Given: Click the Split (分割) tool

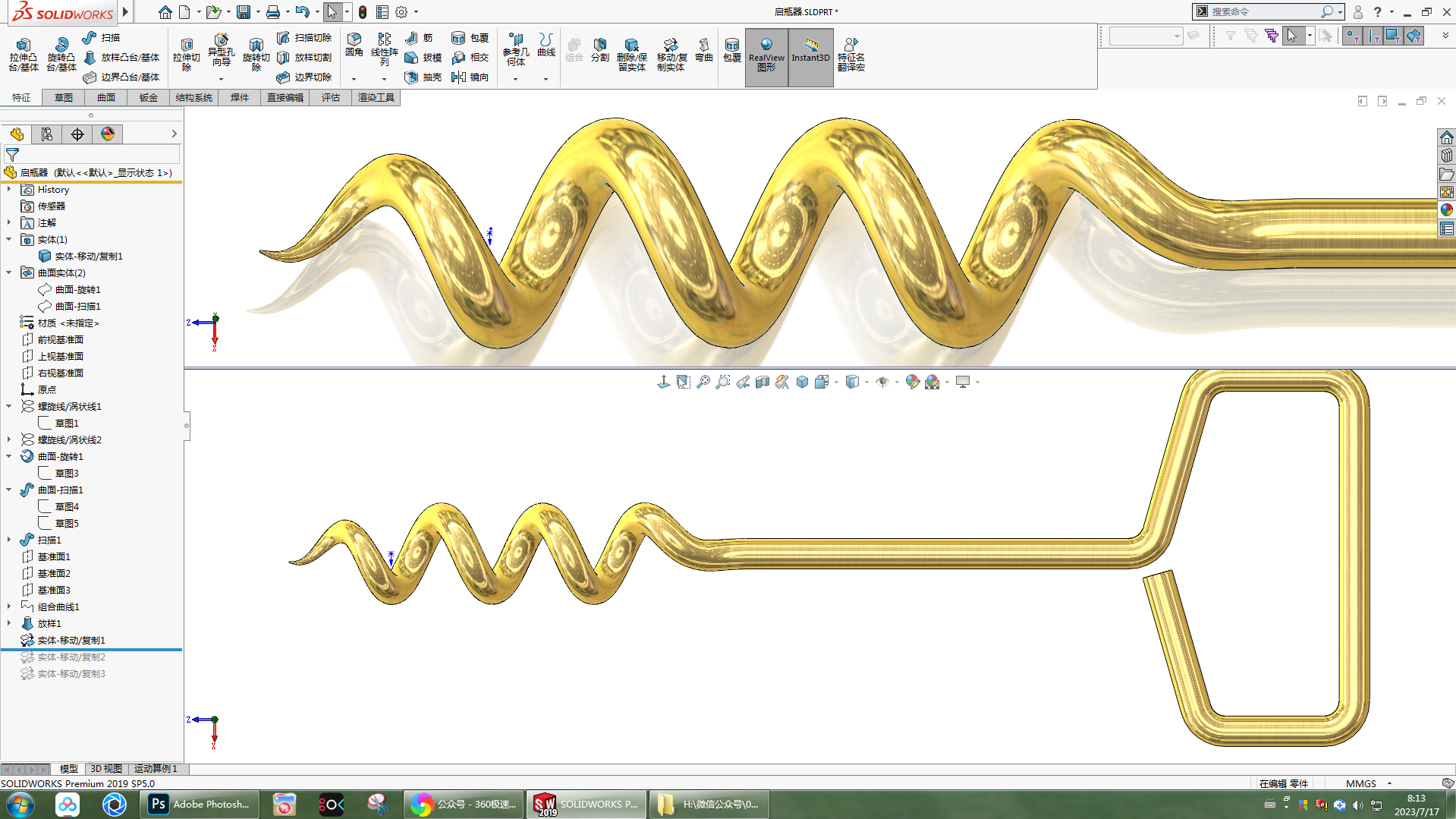Looking at the screenshot, I should [599, 50].
